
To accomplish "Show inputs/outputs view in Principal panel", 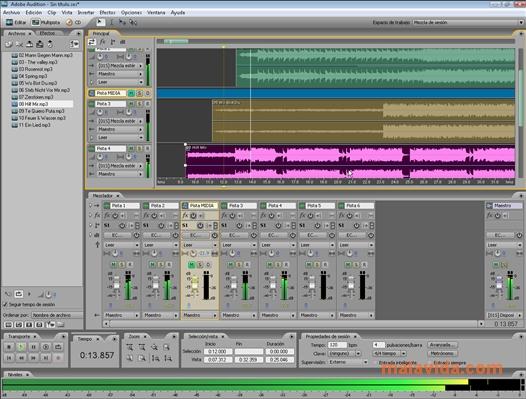I will 92,42.
